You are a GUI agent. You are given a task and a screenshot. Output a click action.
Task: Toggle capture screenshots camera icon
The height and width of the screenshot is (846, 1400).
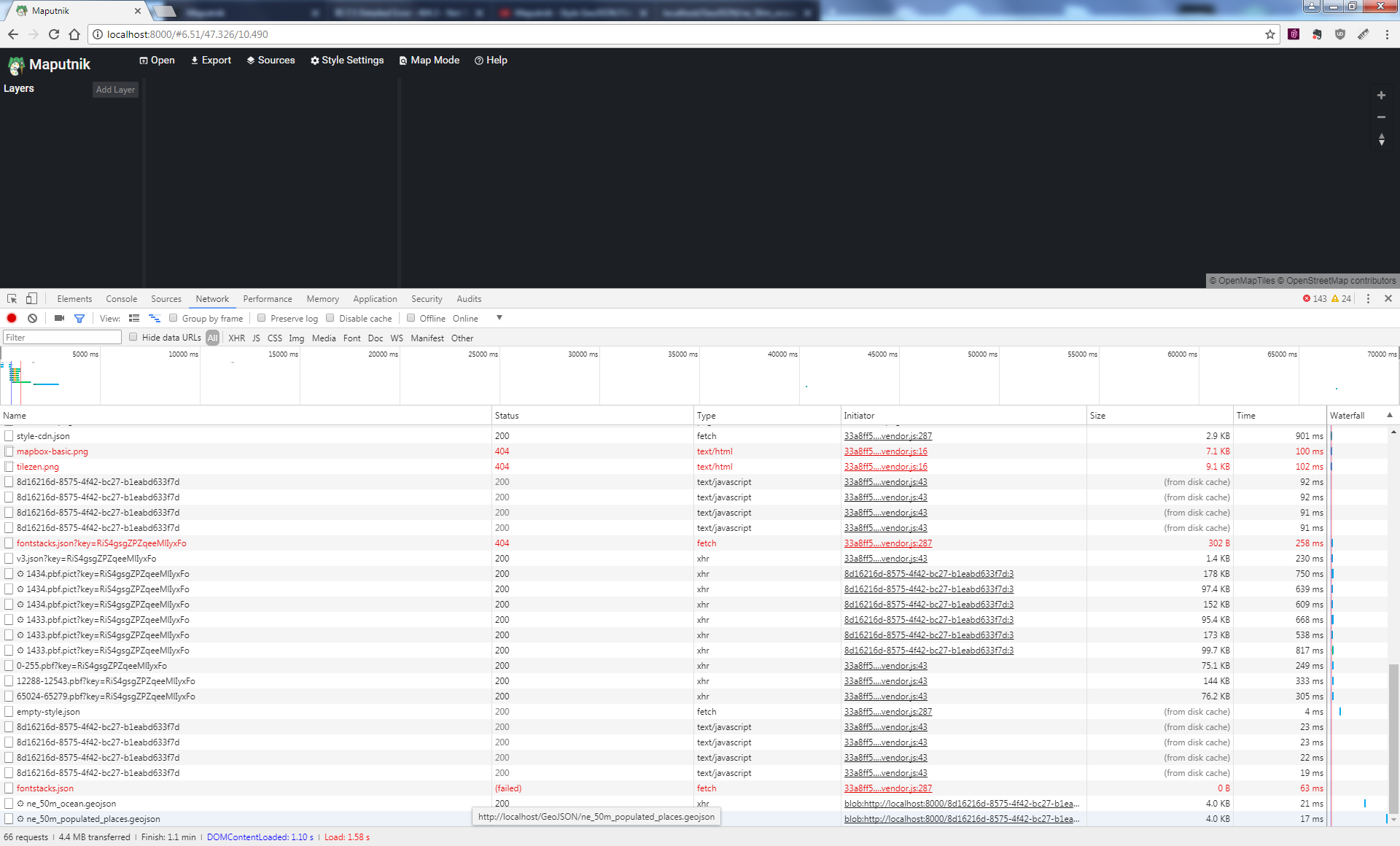(x=59, y=318)
